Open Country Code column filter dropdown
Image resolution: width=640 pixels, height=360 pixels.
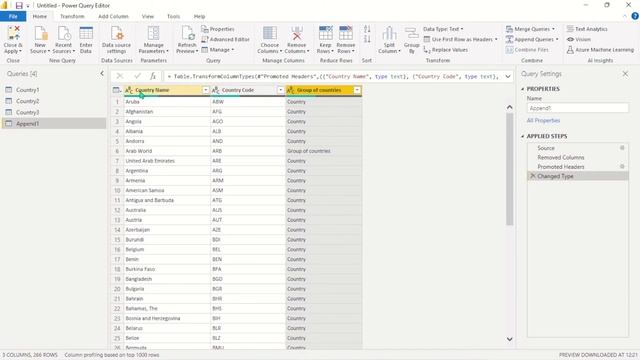tap(280, 90)
